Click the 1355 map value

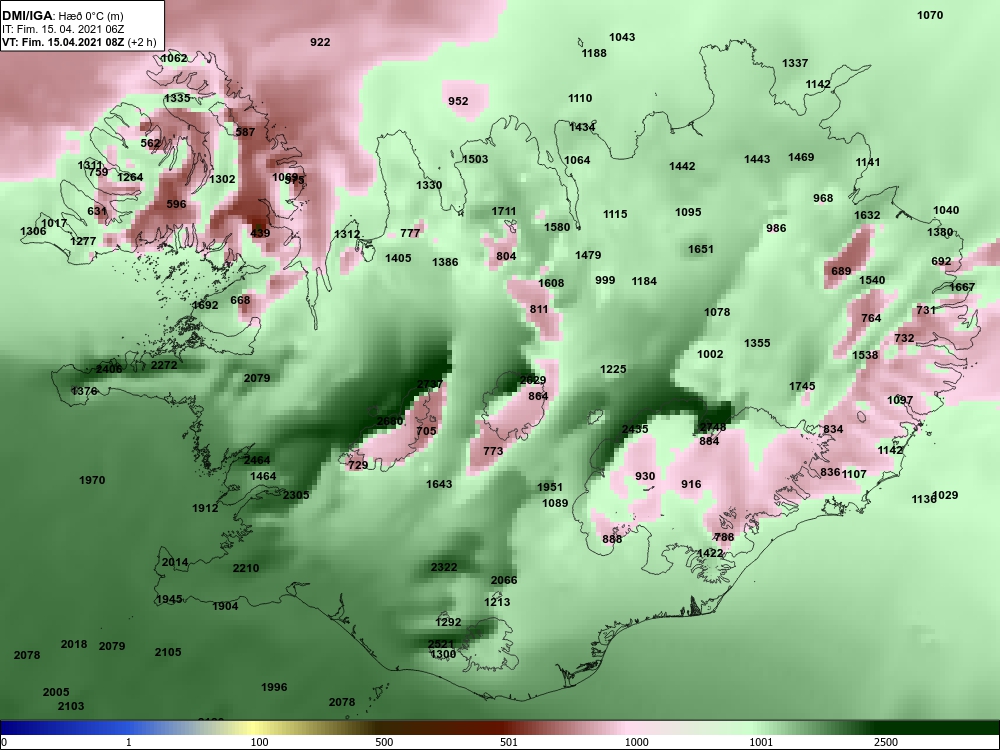pos(757,344)
